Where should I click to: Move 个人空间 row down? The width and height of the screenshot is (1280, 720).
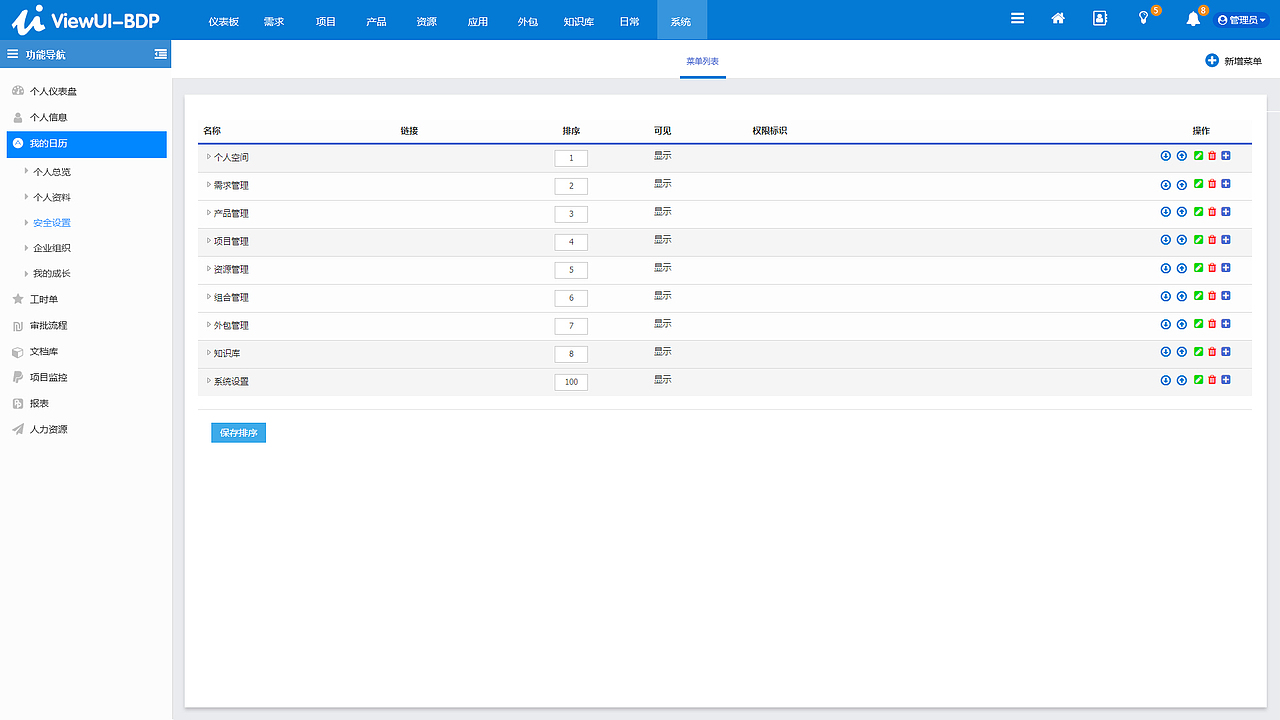click(1165, 156)
